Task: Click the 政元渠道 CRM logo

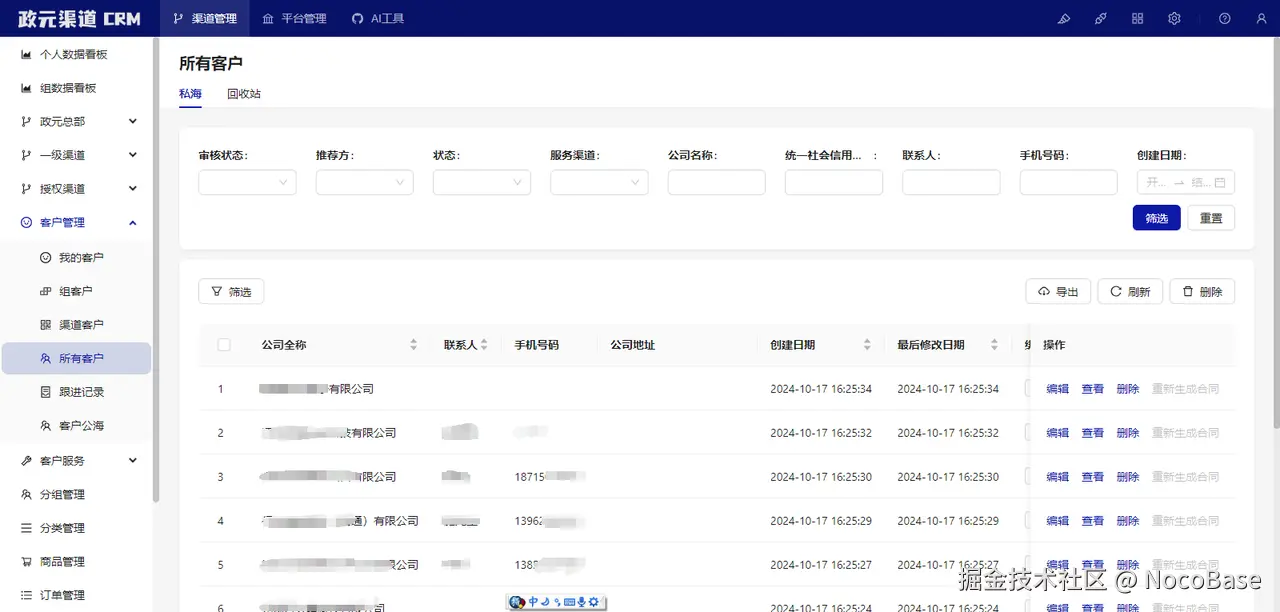Action: tap(79, 19)
